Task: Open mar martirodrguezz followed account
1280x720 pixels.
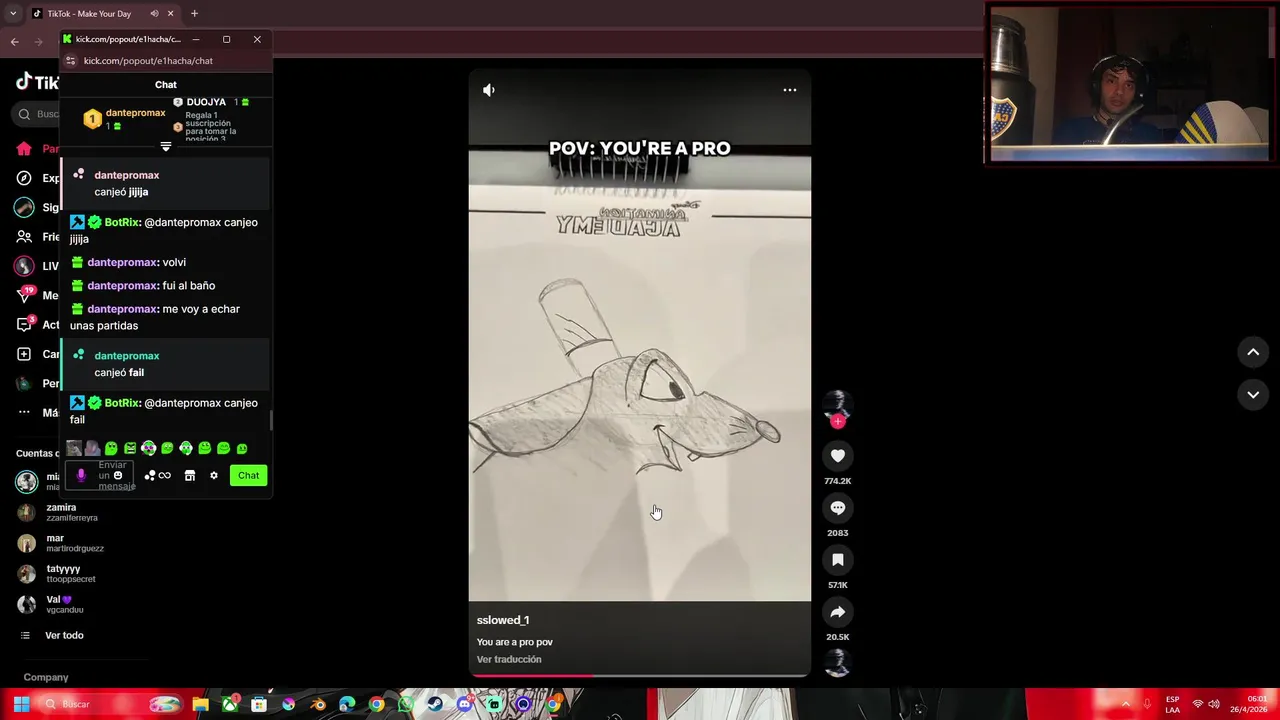Action: [60, 543]
